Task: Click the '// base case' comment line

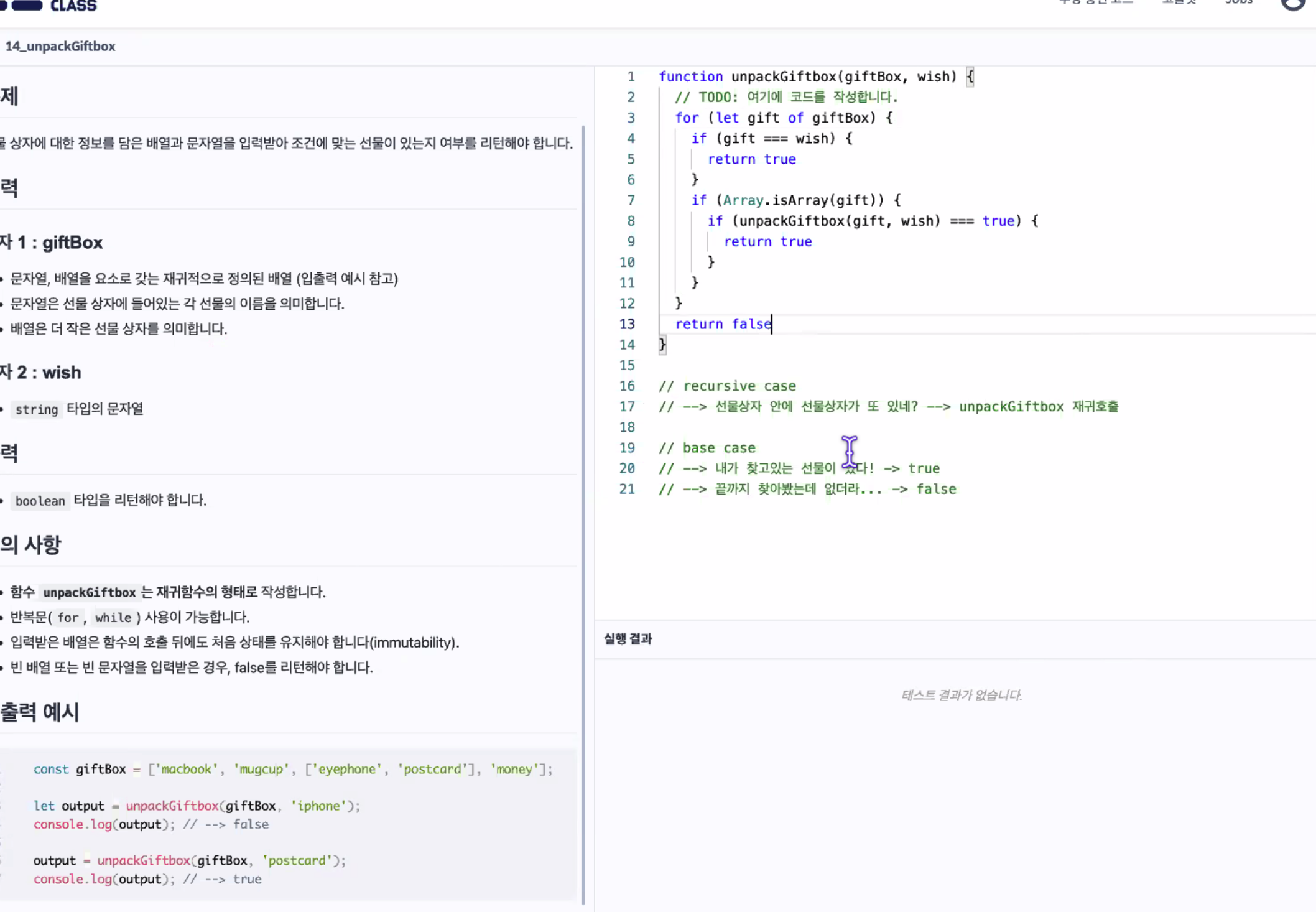Action: tap(708, 448)
